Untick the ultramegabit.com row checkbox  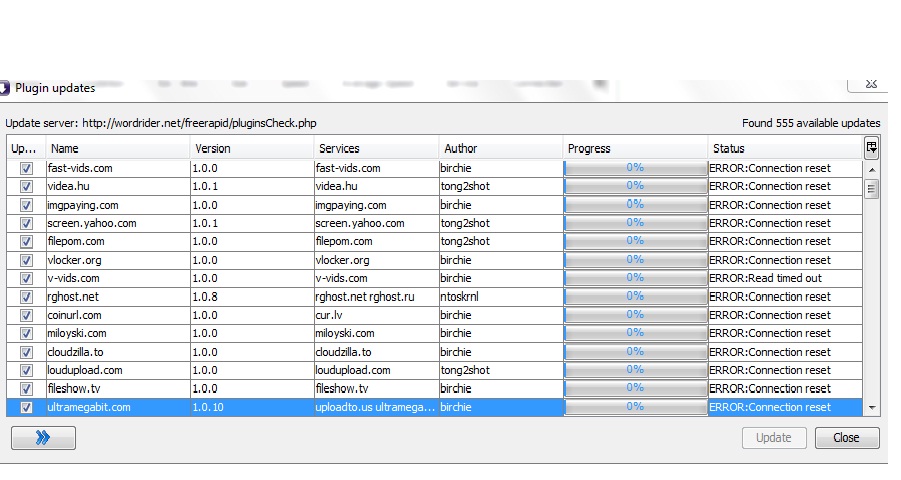click(26, 407)
